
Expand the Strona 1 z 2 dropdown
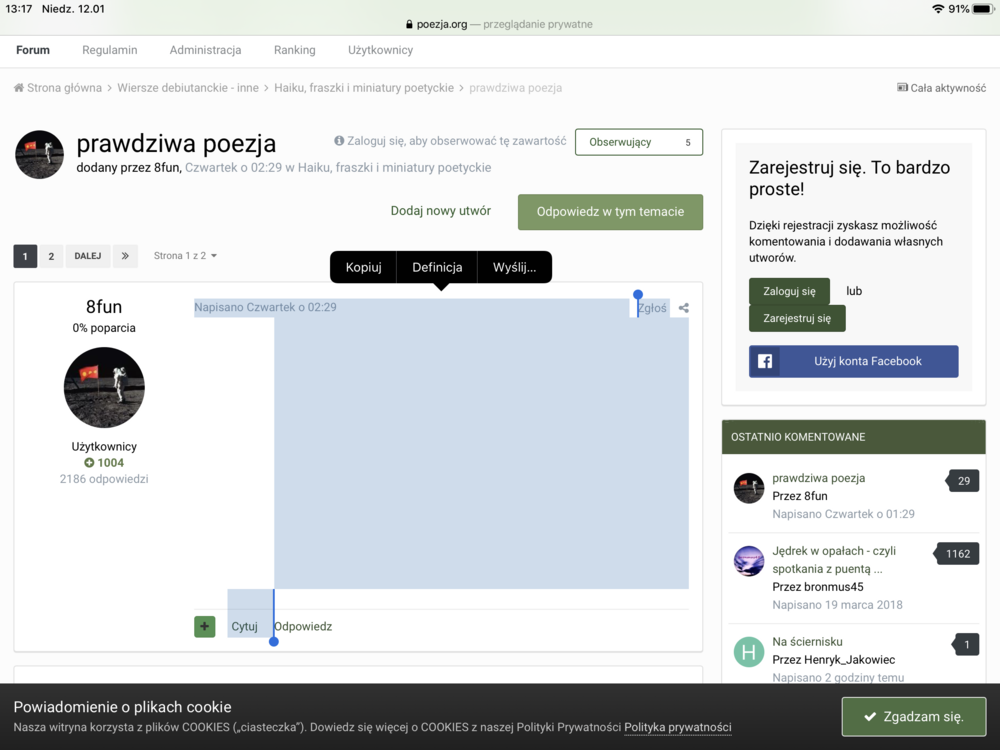click(185, 256)
